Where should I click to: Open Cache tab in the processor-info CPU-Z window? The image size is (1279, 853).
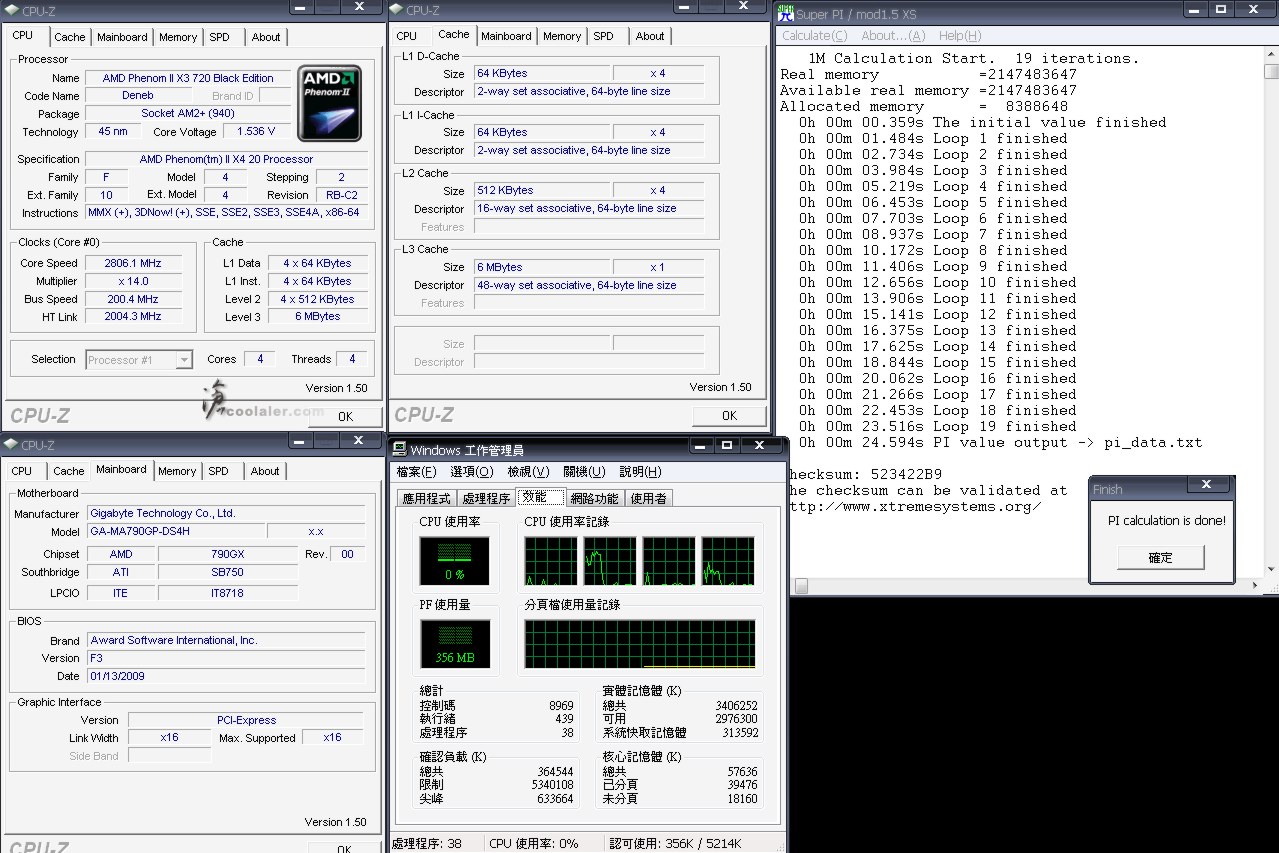(x=70, y=37)
